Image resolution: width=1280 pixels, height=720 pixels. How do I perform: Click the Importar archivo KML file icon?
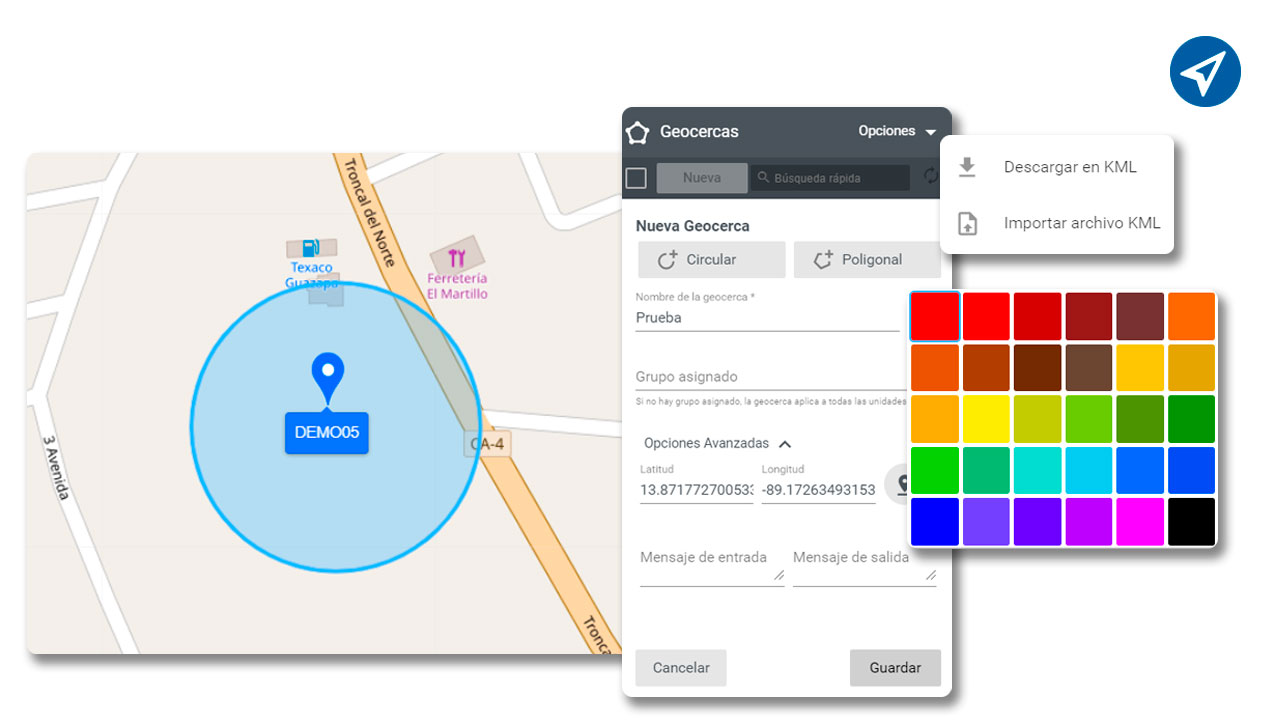click(x=967, y=223)
